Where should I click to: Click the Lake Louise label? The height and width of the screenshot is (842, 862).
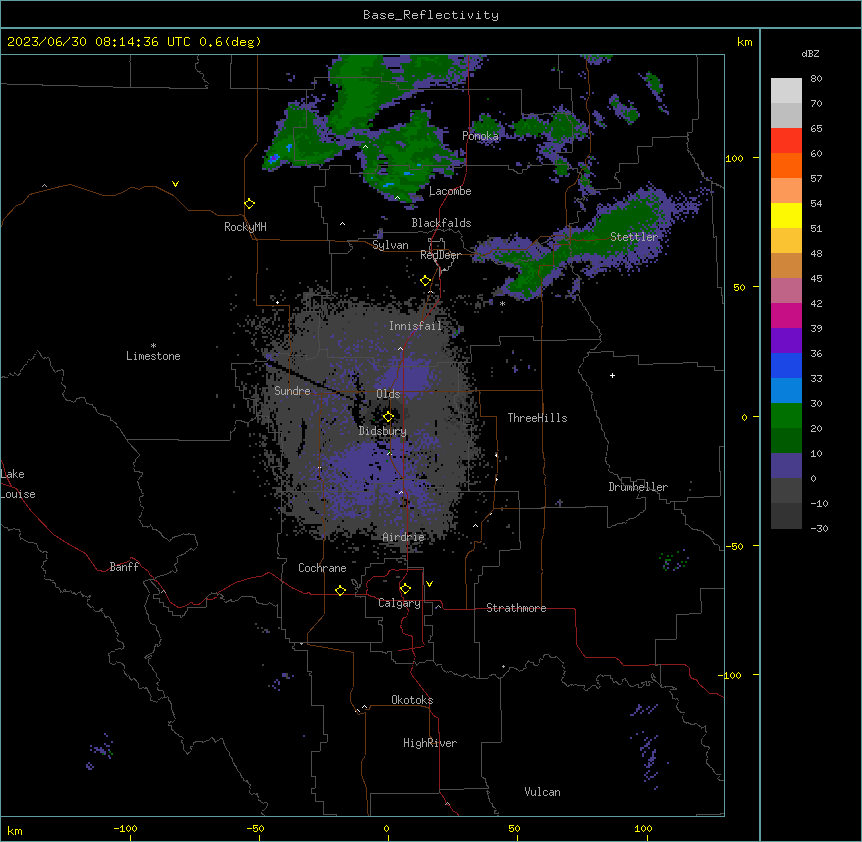(x=18, y=484)
